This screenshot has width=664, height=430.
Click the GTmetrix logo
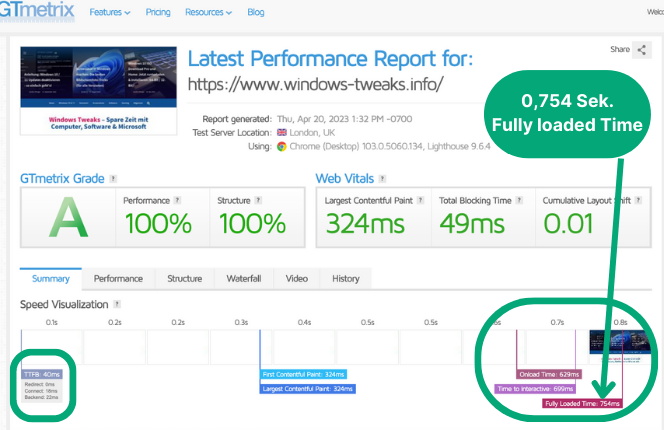36,13
